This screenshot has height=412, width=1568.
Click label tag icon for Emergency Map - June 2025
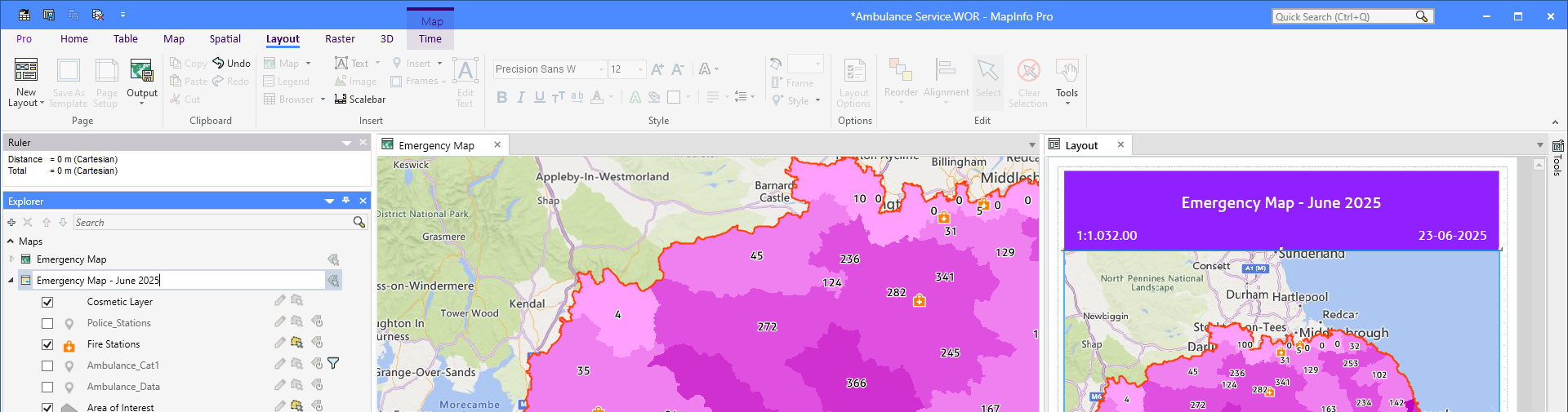(x=333, y=281)
